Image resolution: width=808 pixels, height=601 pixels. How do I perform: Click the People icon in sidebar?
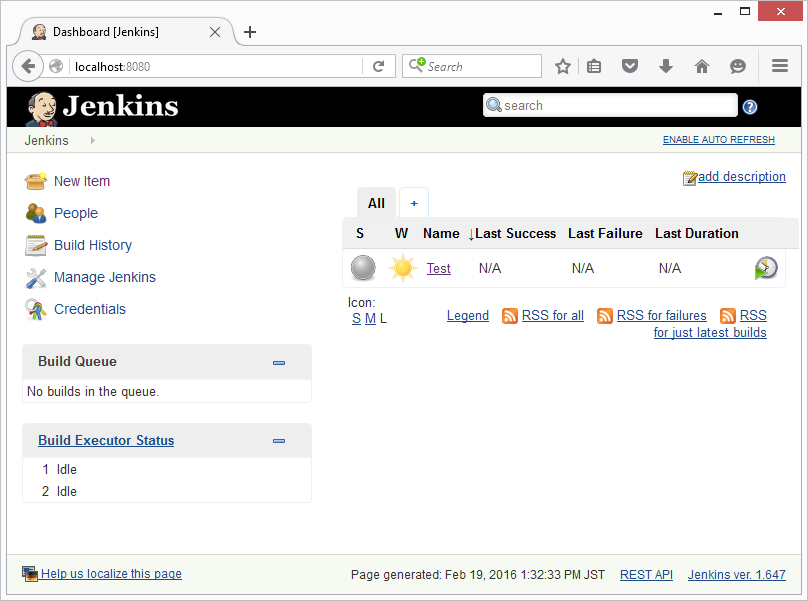pos(36,213)
